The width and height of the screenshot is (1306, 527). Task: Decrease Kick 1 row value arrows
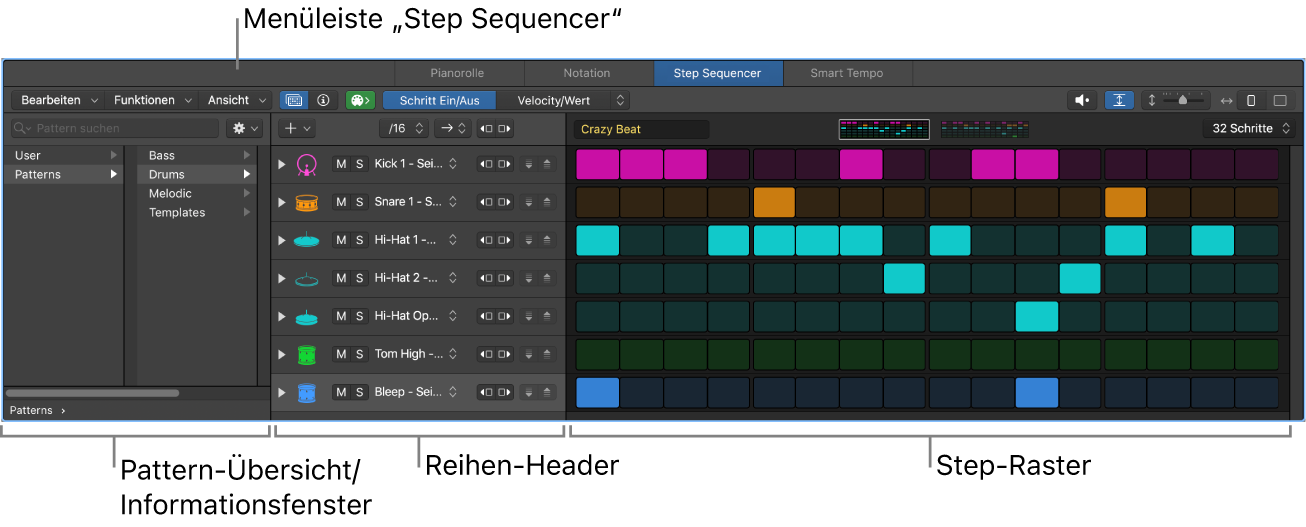529,164
